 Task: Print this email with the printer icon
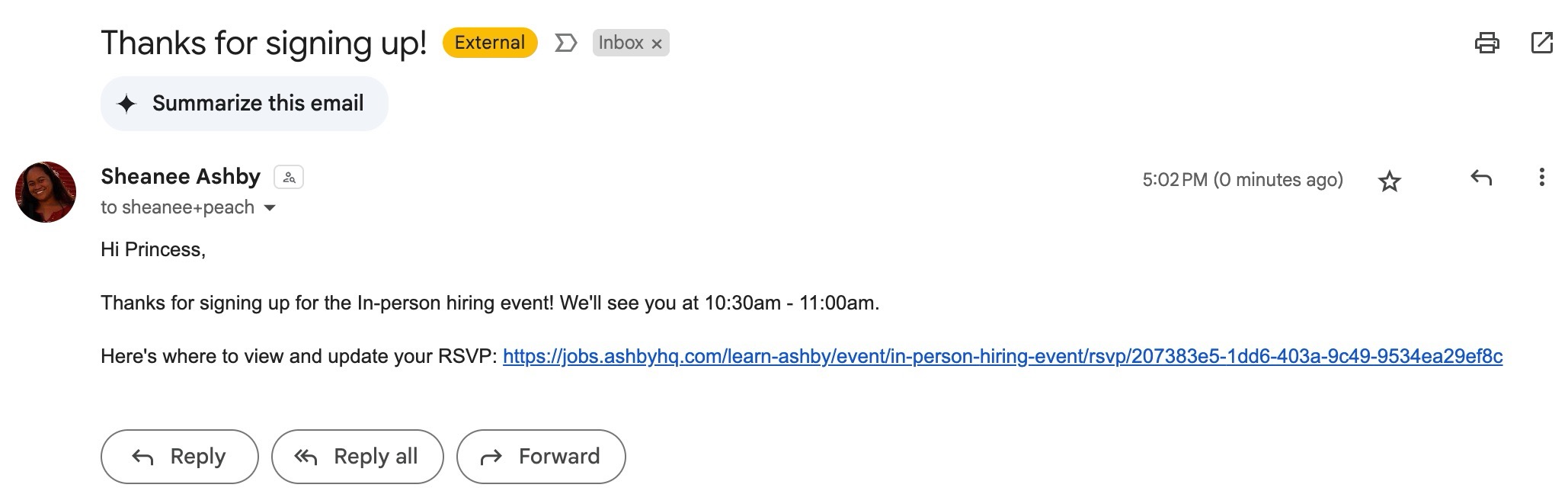[x=1486, y=43]
